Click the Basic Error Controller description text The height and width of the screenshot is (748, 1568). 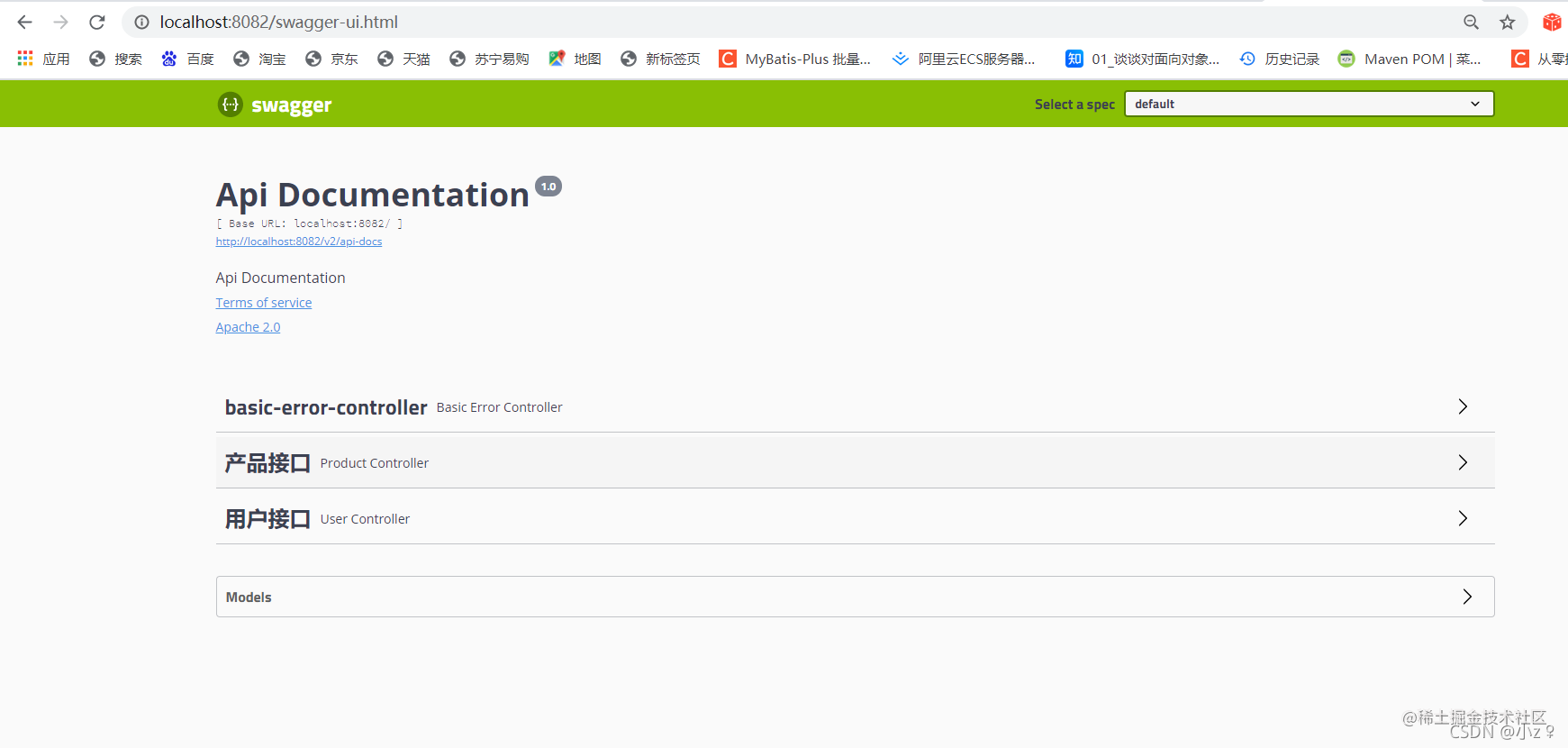click(x=499, y=407)
